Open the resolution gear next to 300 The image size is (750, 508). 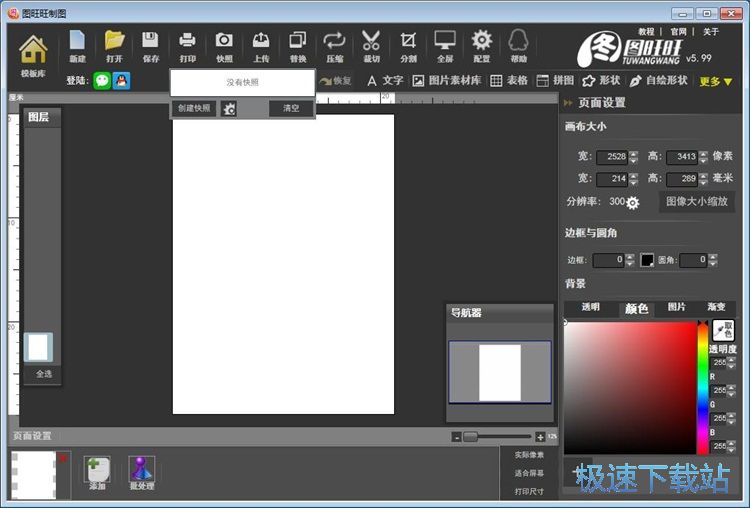tap(632, 202)
